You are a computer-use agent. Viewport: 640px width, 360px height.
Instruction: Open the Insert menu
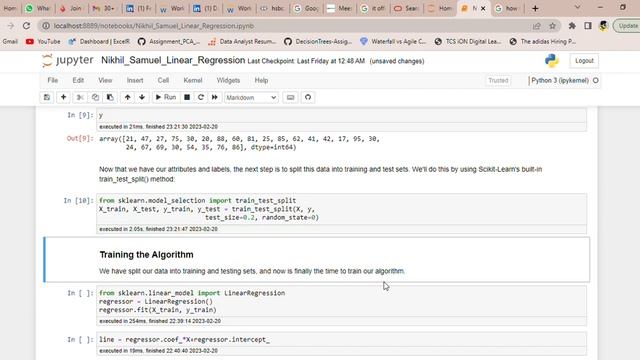tap(135, 80)
